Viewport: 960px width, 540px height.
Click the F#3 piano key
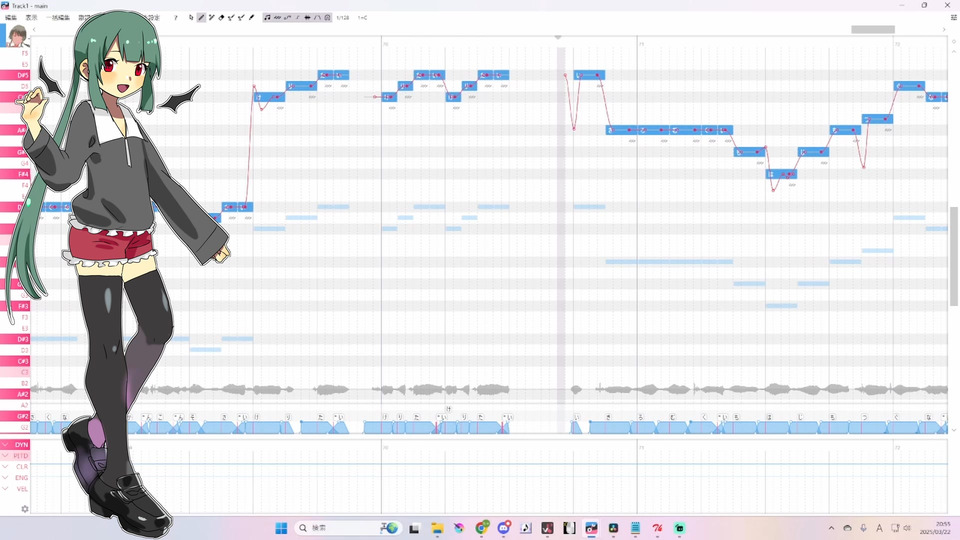point(15,306)
